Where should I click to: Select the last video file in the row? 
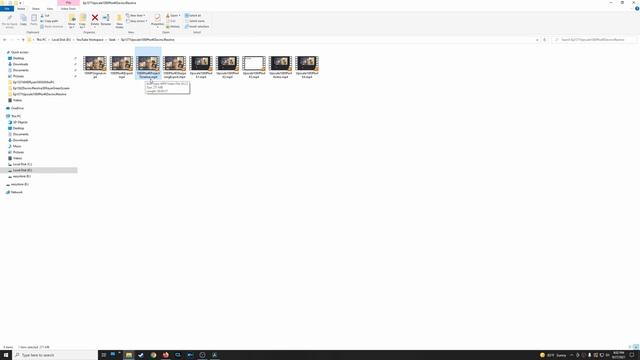[x=307, y=67]
